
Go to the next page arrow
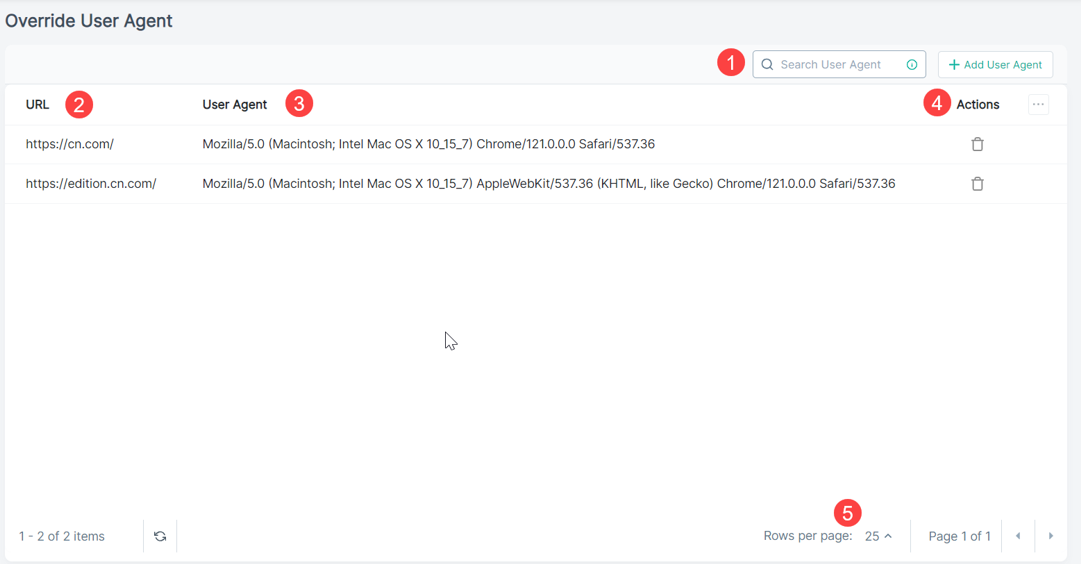coord(1051,536)
